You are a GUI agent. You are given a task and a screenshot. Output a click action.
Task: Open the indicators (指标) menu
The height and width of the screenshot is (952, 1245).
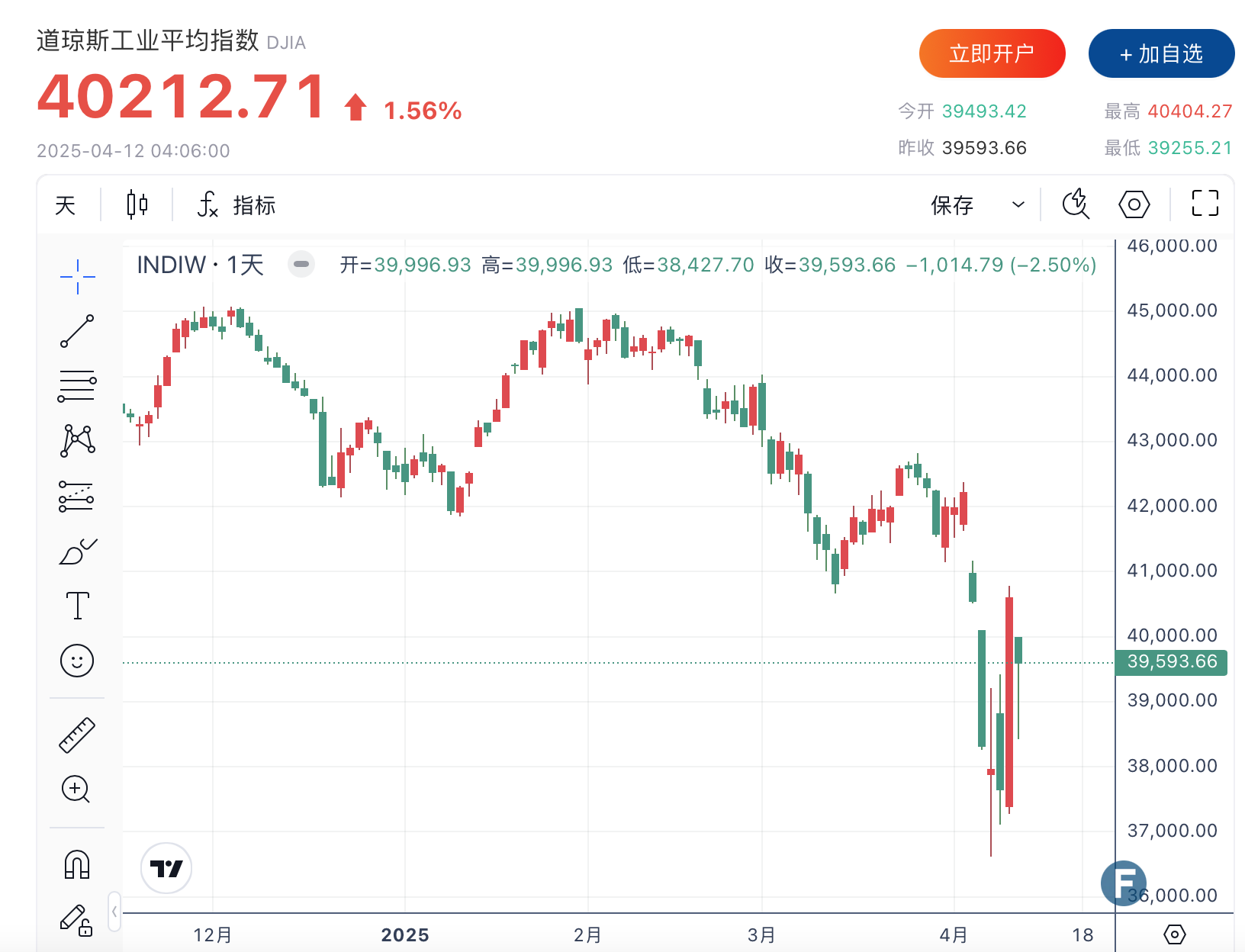click(236, 204)
